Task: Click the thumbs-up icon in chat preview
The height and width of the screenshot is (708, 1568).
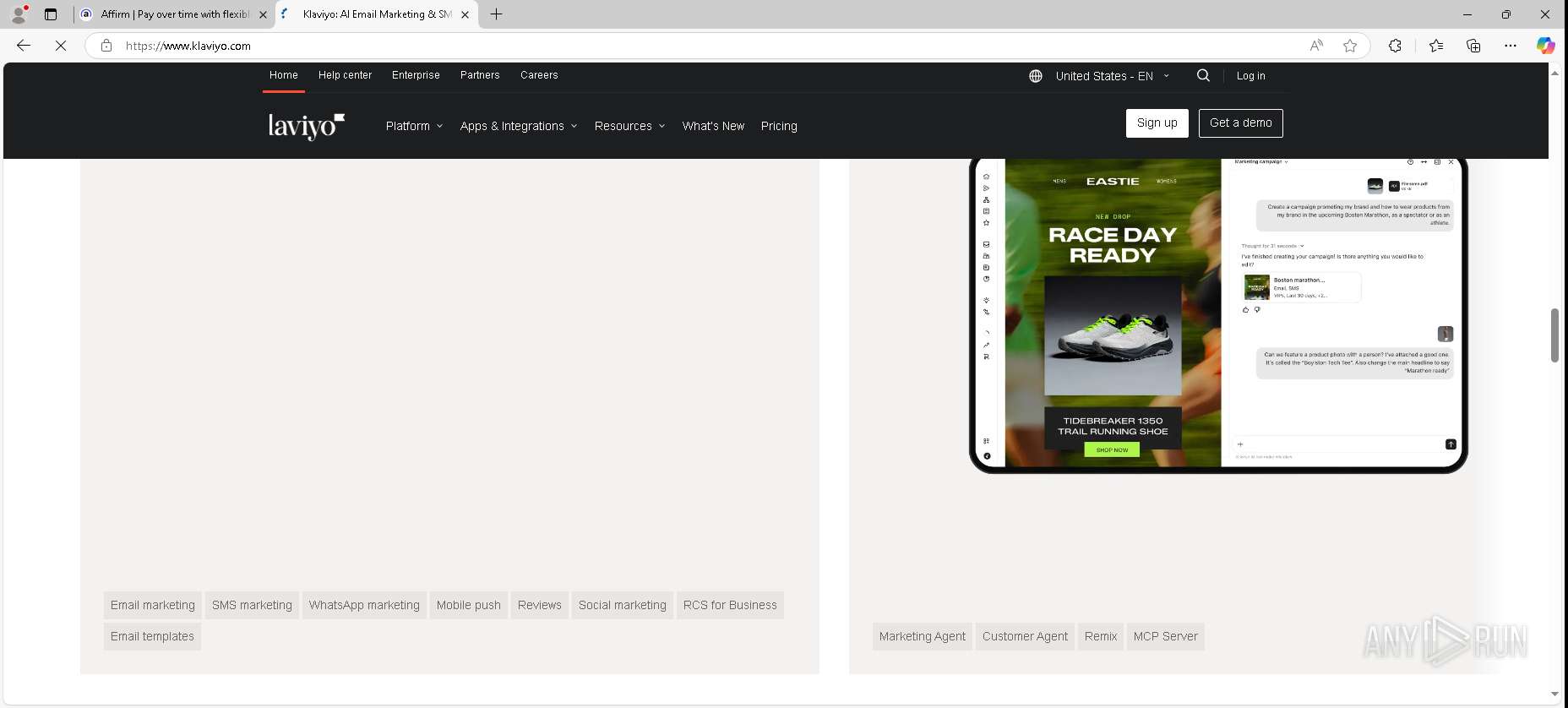Action: [1245, 310]
